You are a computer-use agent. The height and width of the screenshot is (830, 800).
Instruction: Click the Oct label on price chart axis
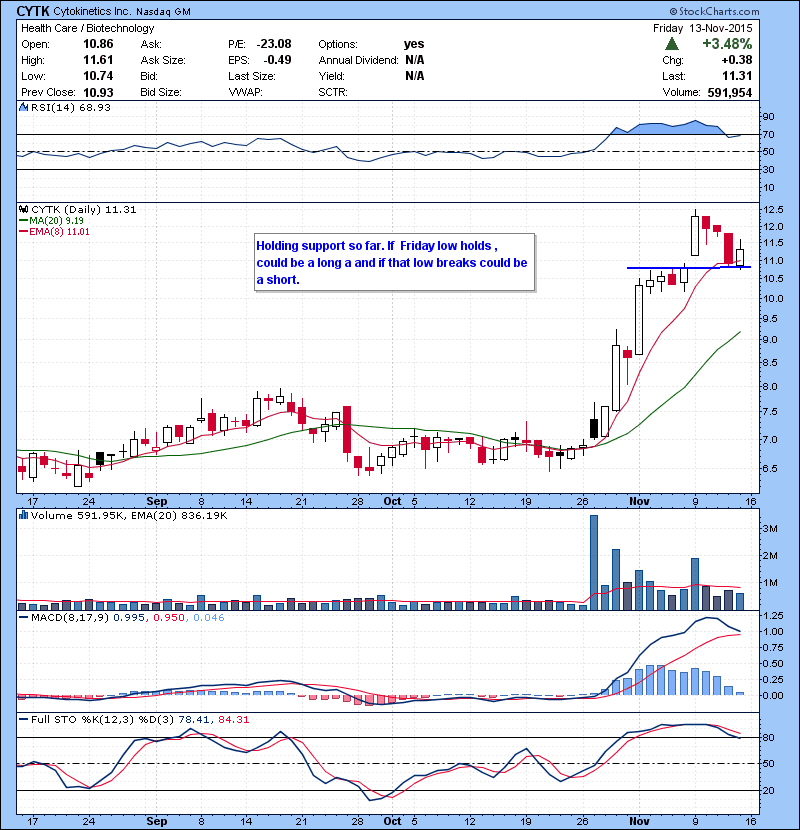392,501
